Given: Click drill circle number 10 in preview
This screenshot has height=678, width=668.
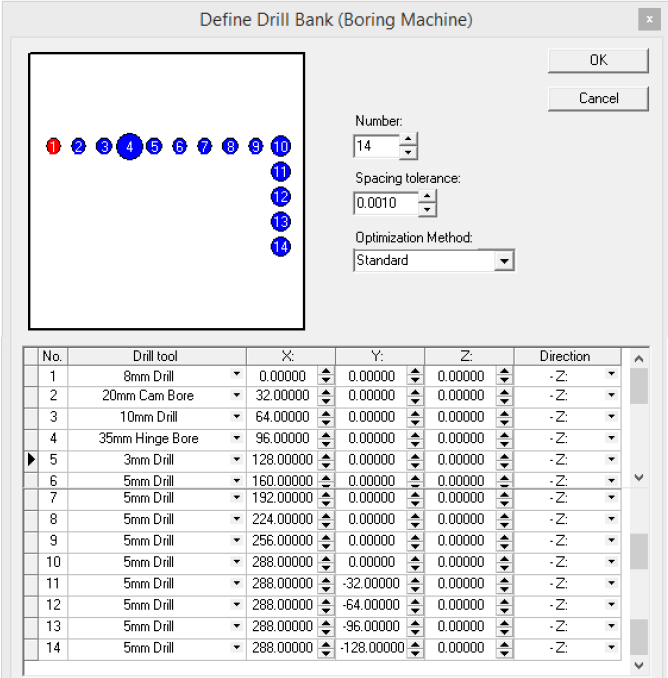Looking at the screenshot, I should (280, 147).
